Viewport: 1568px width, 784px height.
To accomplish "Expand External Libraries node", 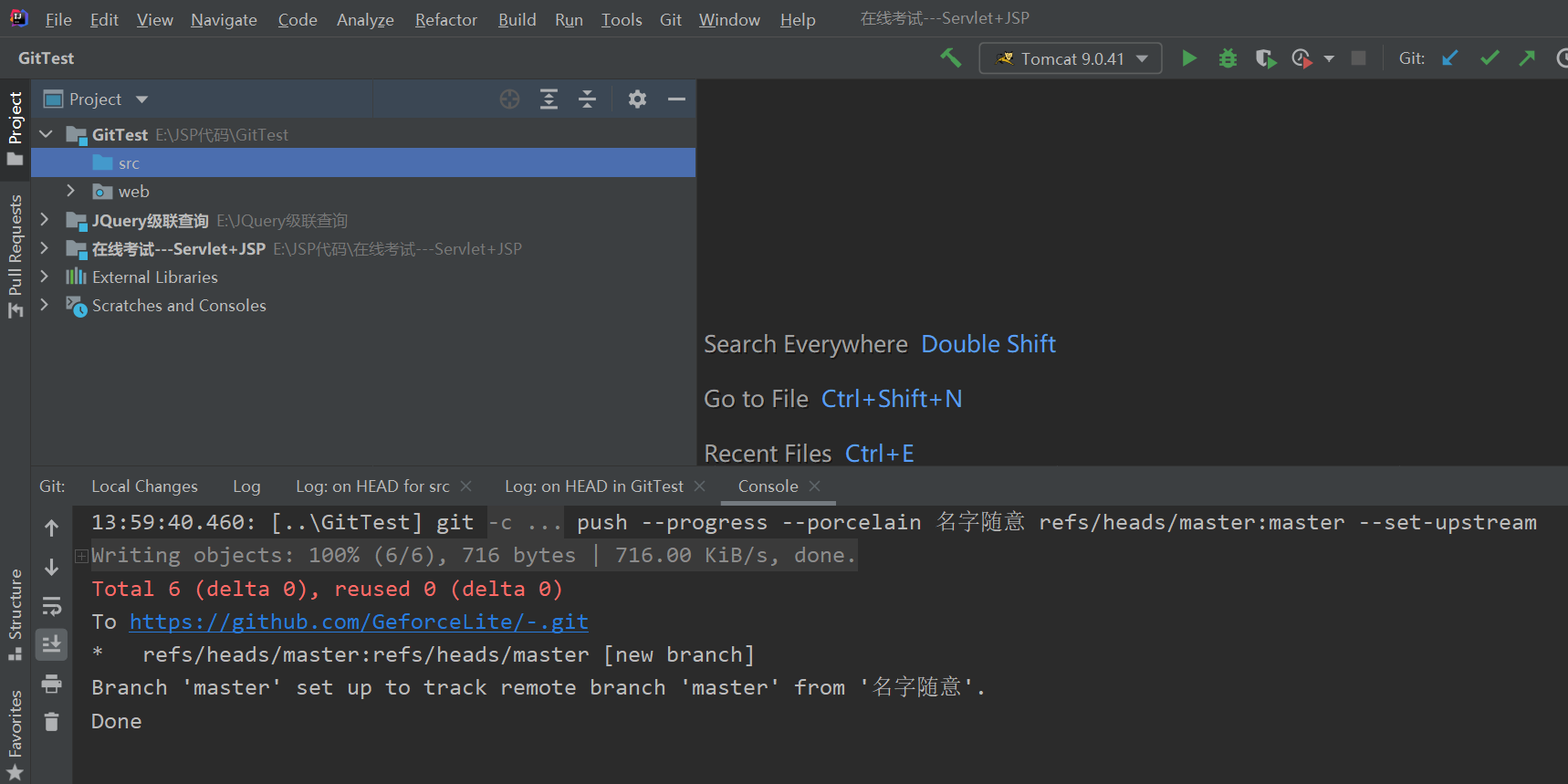I will [x=44, y=277].
